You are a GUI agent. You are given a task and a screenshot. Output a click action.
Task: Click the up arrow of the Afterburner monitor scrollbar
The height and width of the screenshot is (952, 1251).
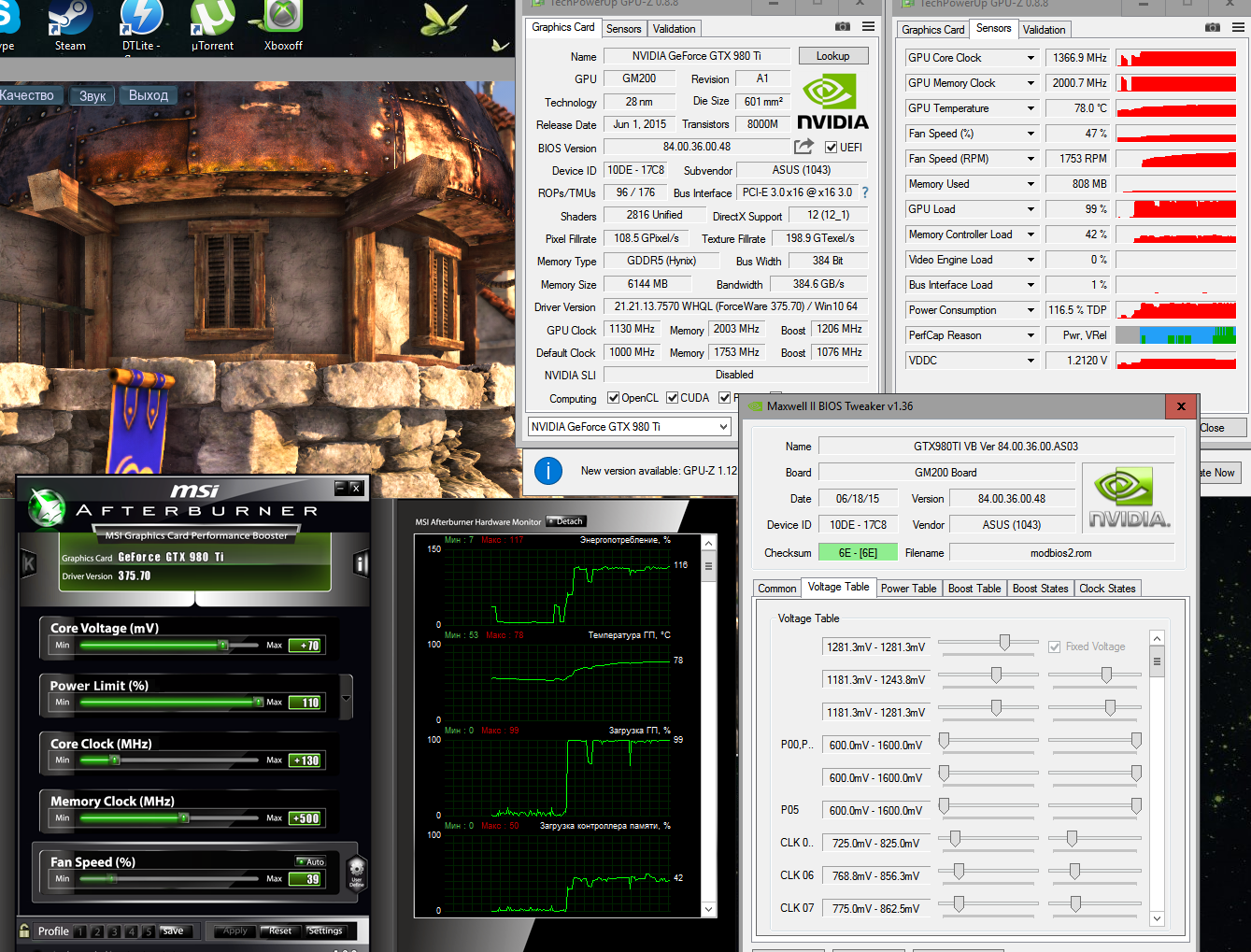pyautogui.click(x=708, y=544)
